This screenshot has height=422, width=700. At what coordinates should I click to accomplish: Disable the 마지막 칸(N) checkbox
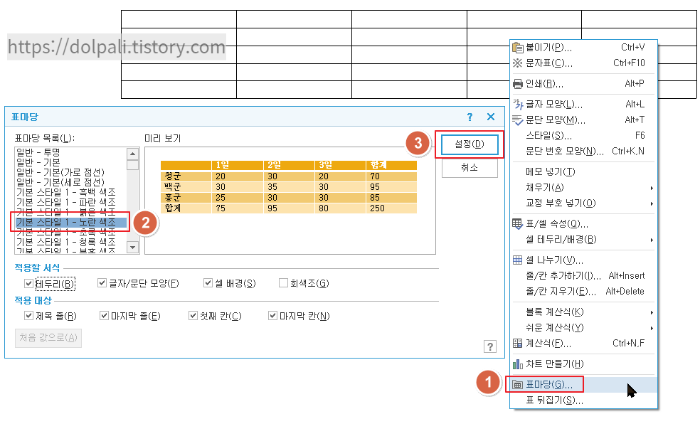coord(272,316)
